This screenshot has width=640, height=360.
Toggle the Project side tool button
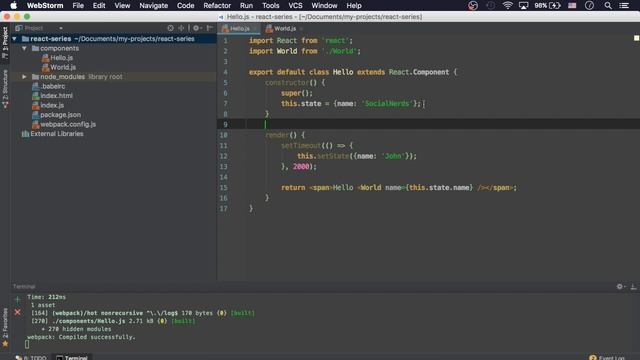(5, 42)
